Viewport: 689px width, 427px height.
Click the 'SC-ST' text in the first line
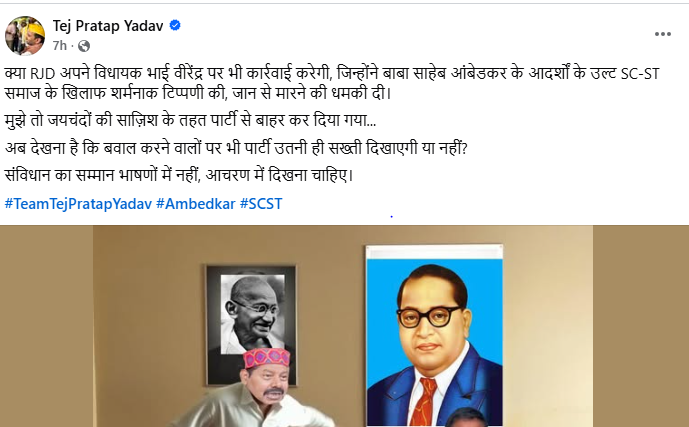640,73
